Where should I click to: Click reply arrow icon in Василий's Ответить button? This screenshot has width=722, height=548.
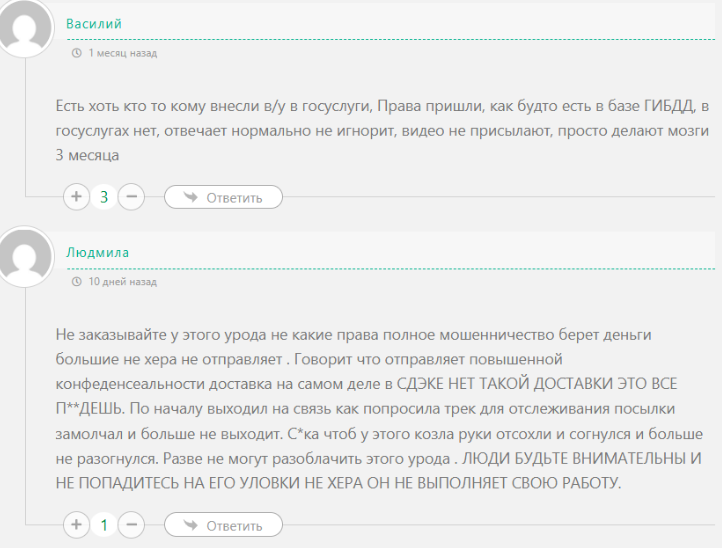tap(190, 197)
